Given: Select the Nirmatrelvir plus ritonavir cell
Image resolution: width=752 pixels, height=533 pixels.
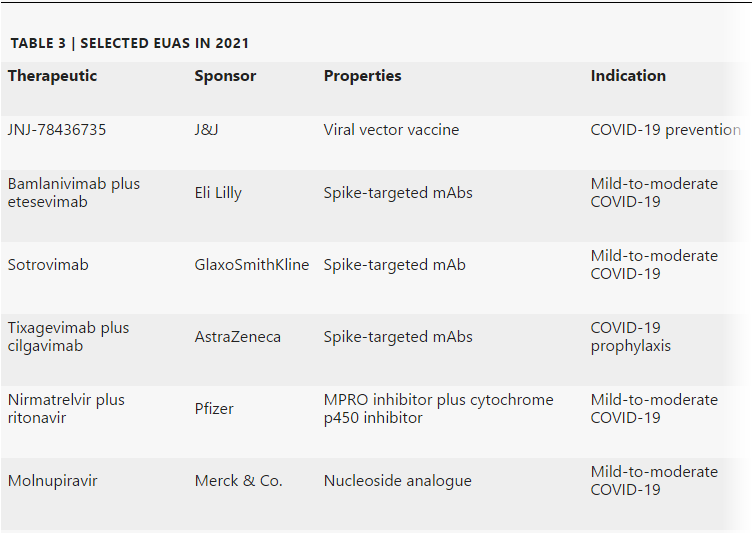Looking at the screenshot, I should click(x=66, y=409).
